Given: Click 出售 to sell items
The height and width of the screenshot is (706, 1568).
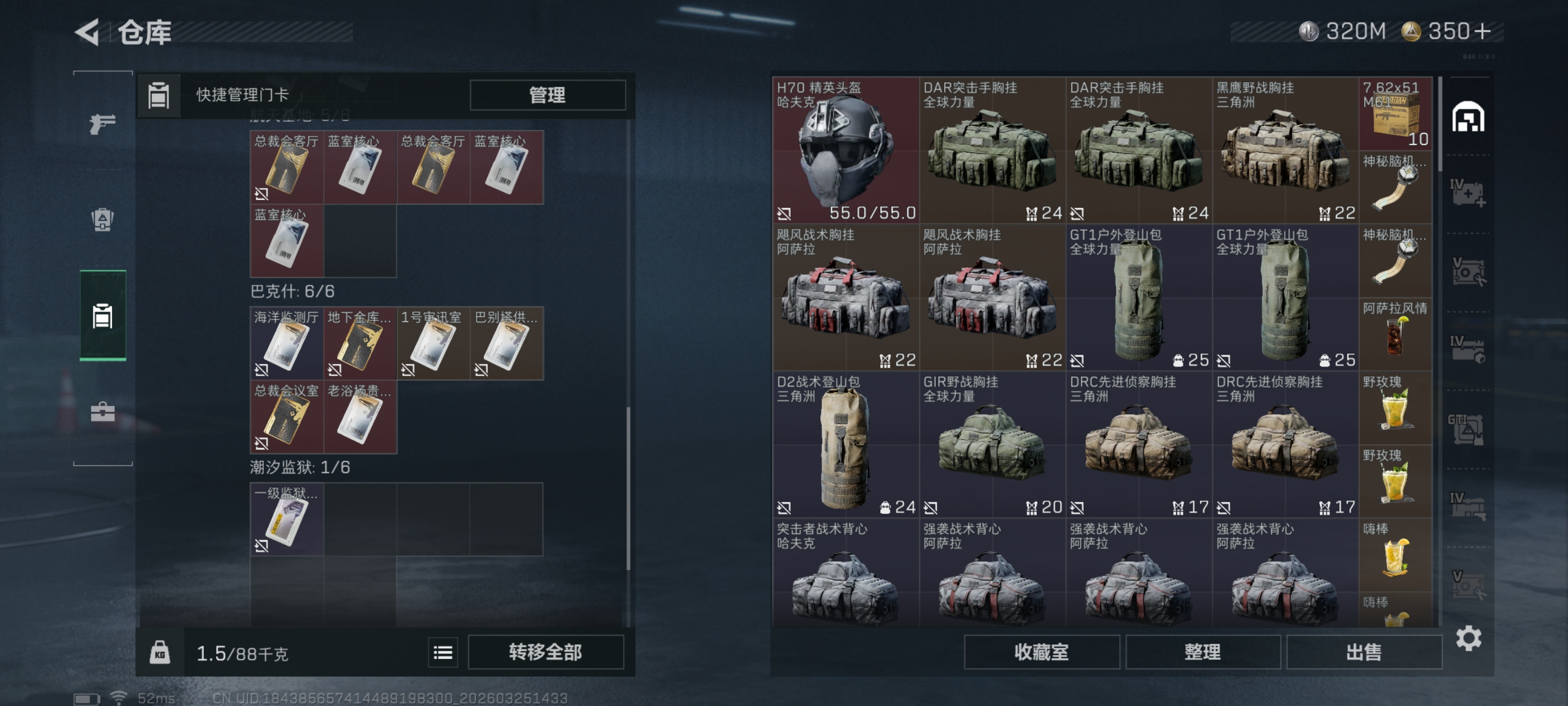Looking at the screenshot, I should (x=1364, y=652).
